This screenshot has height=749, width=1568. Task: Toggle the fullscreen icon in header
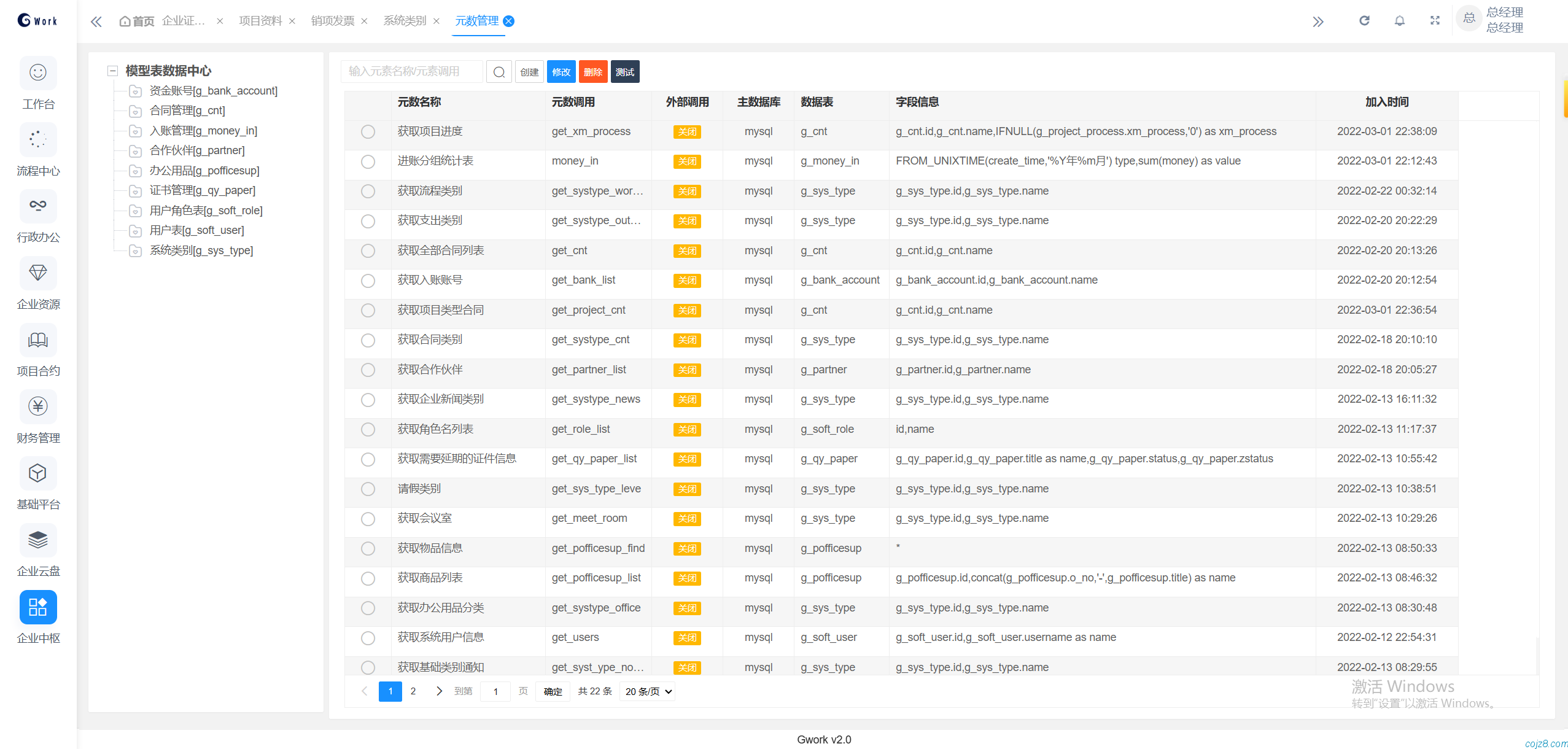(1435, 21)
